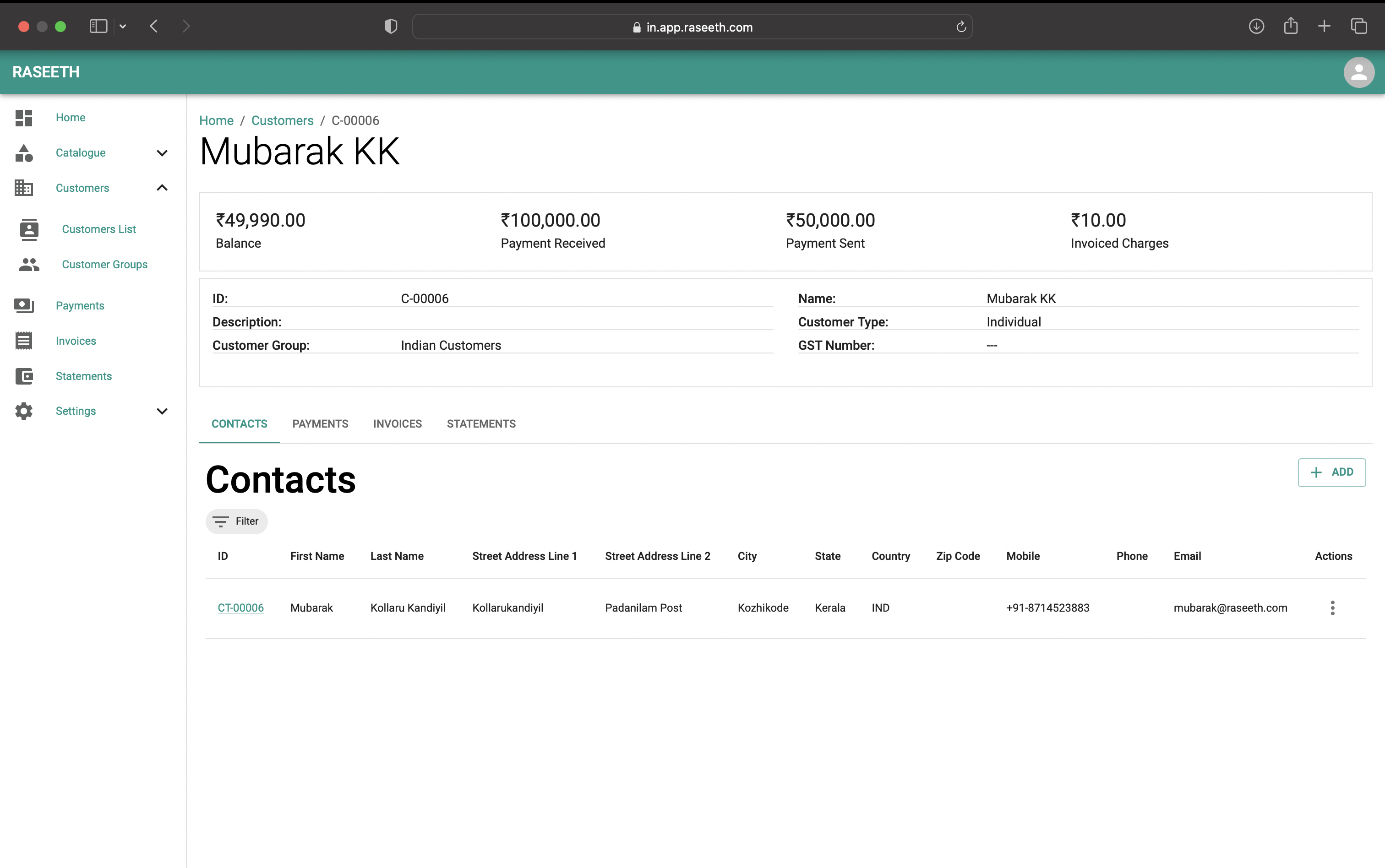1385x868 pixels.
Task: Click the Home dashboard icon in sidebar
Action: [23, 118]
